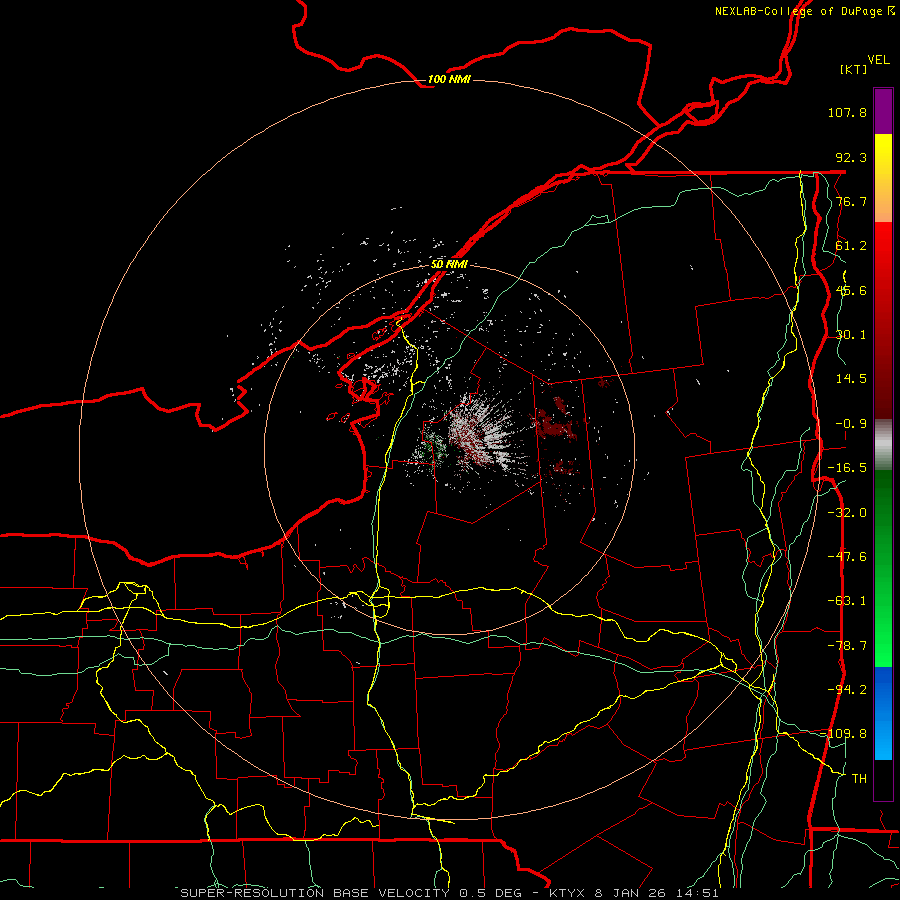Pick the red segment of the color bar

pos(883,320)
